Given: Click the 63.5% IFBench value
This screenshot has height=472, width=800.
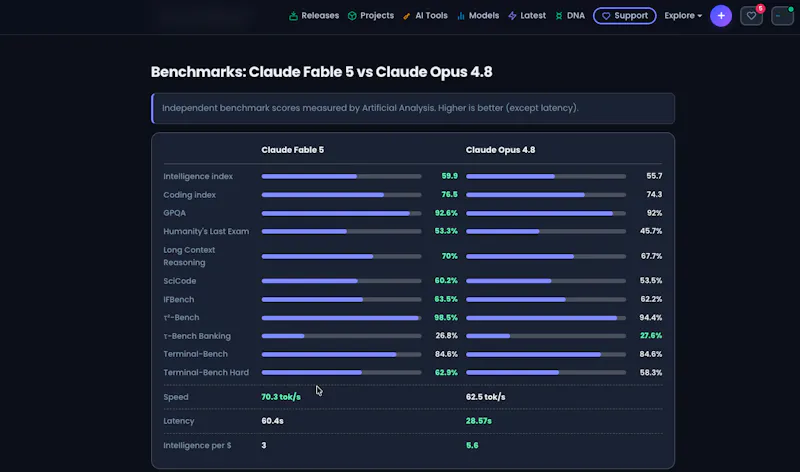Looking at the screenshot, I should pos(446,299).
